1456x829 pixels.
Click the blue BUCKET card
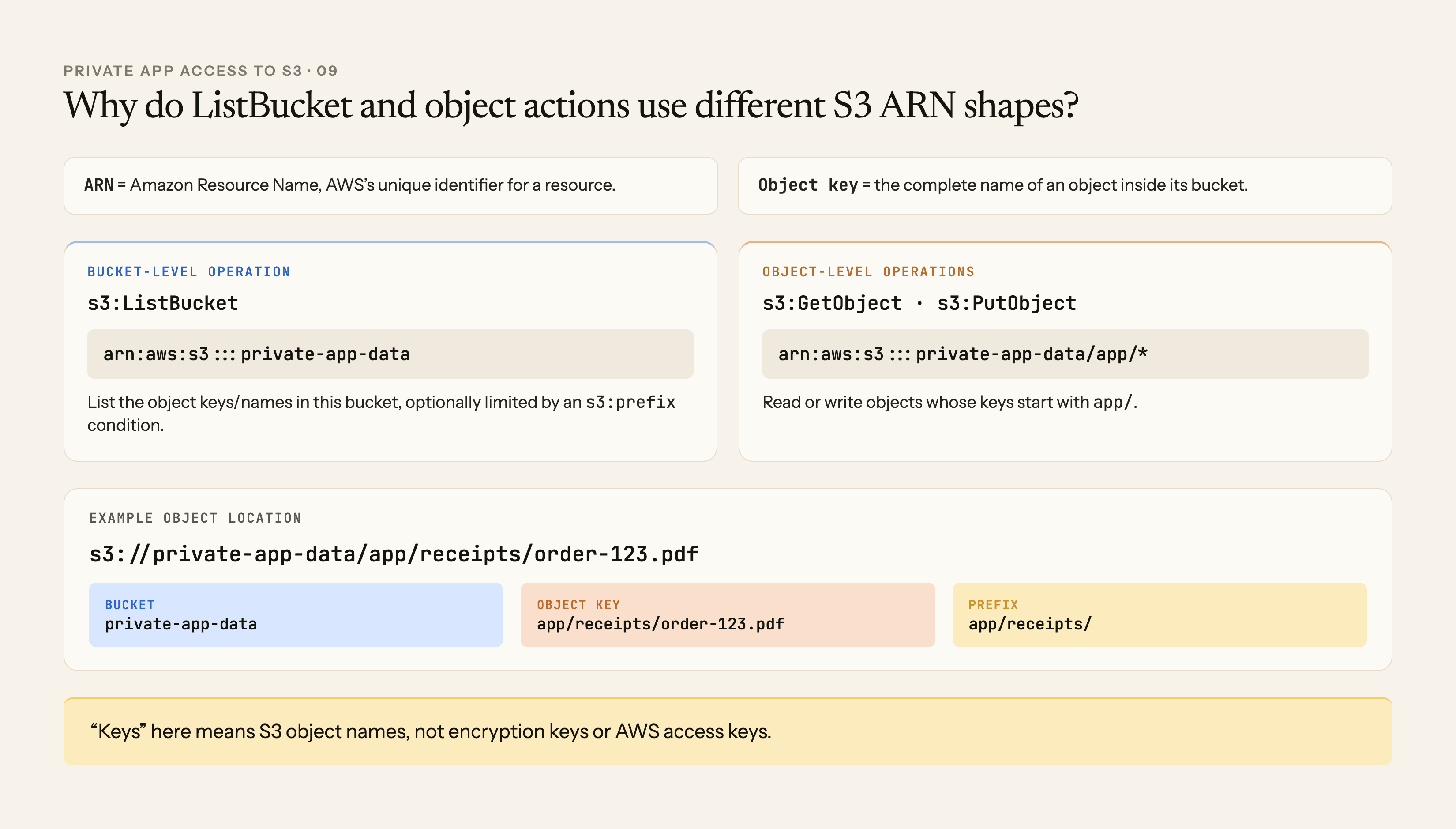[x=296, y=615]
